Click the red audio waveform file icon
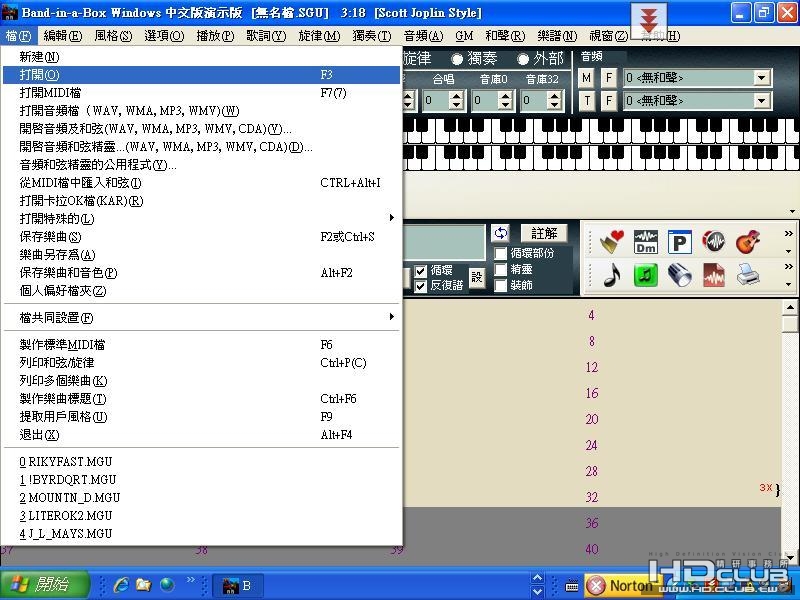 (x=713, y=275)
